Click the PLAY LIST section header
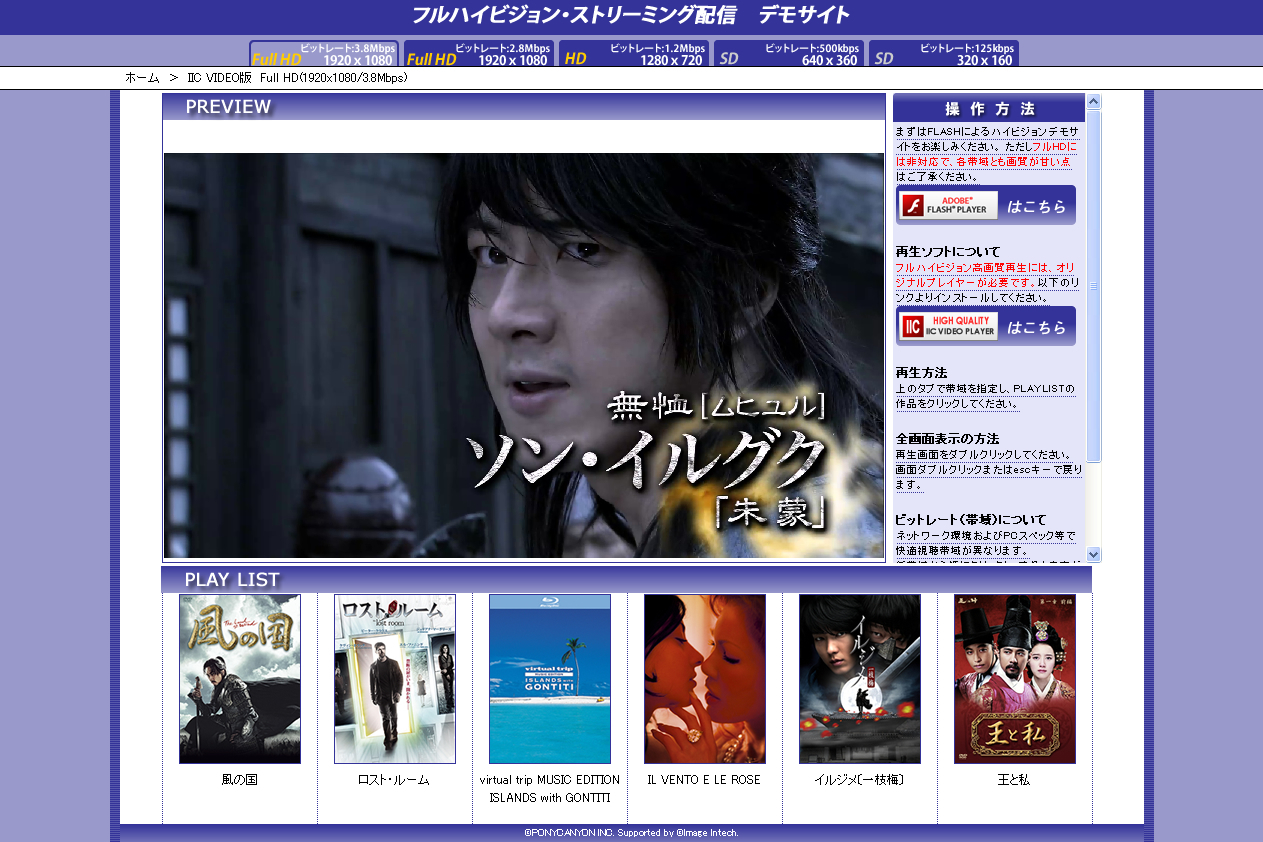1263x842 pixels. tap(626, 580)
